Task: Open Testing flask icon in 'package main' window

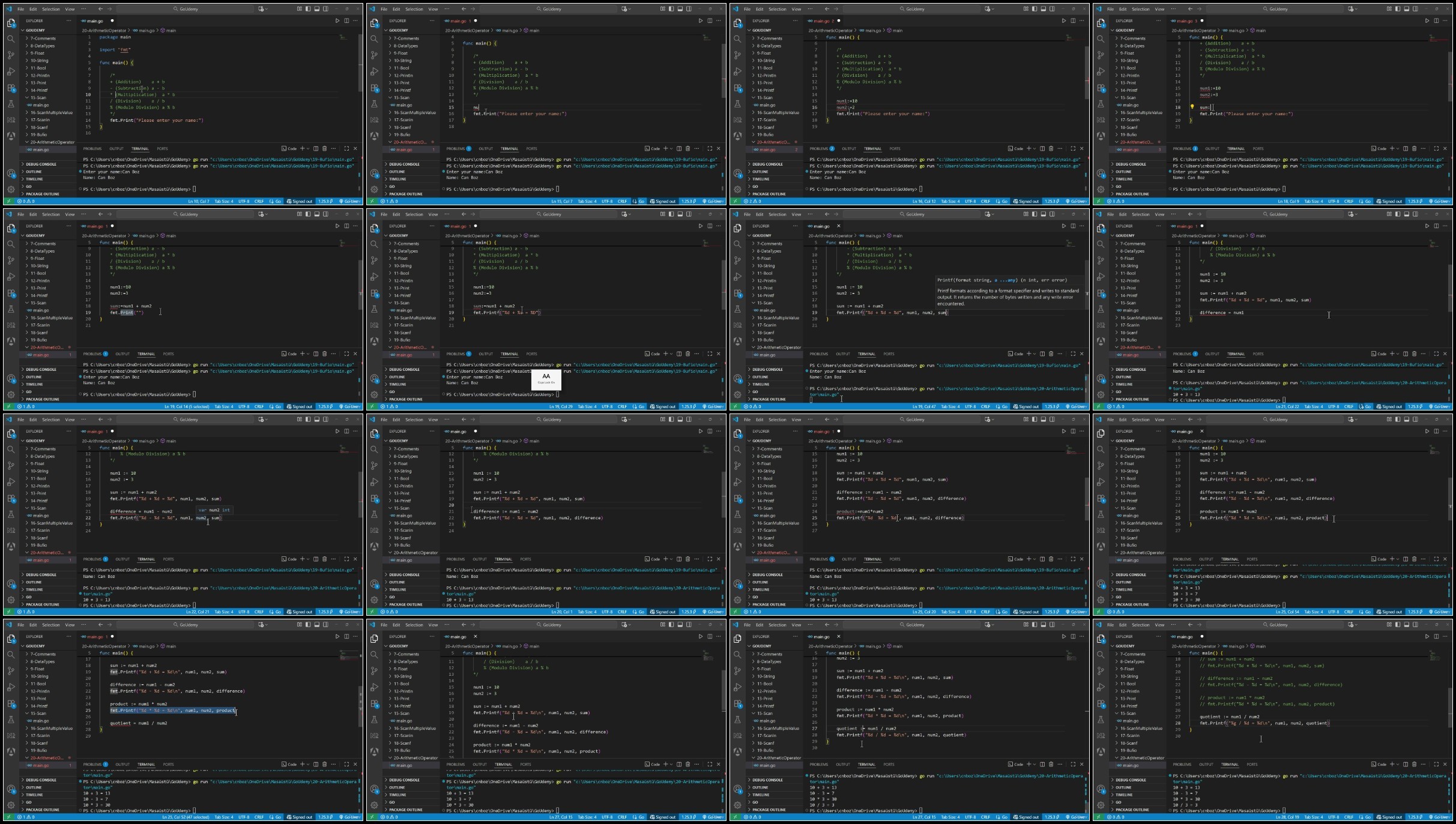Action: pyautogui.click(x=11, y=104)
